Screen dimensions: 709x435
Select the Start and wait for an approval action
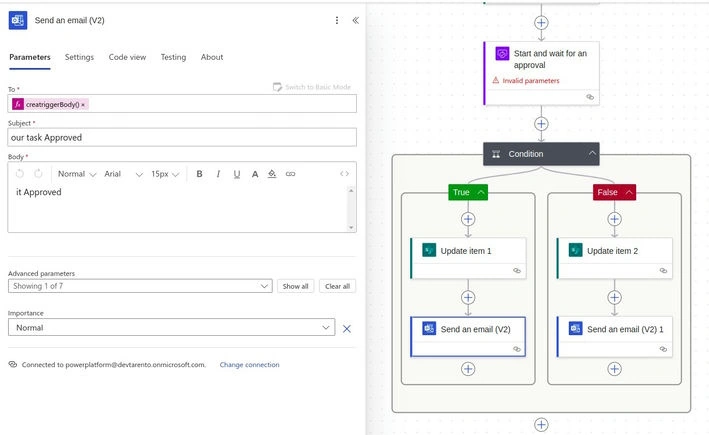click(x=542, y=73)
